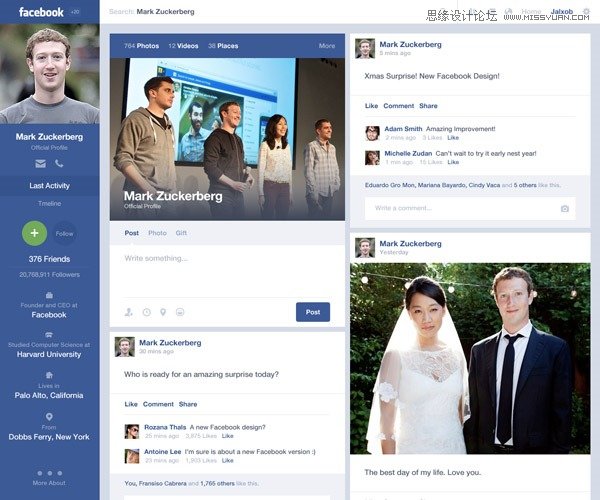Select the Post composer tab
The image size is (600, 500).
click(132, 233)
